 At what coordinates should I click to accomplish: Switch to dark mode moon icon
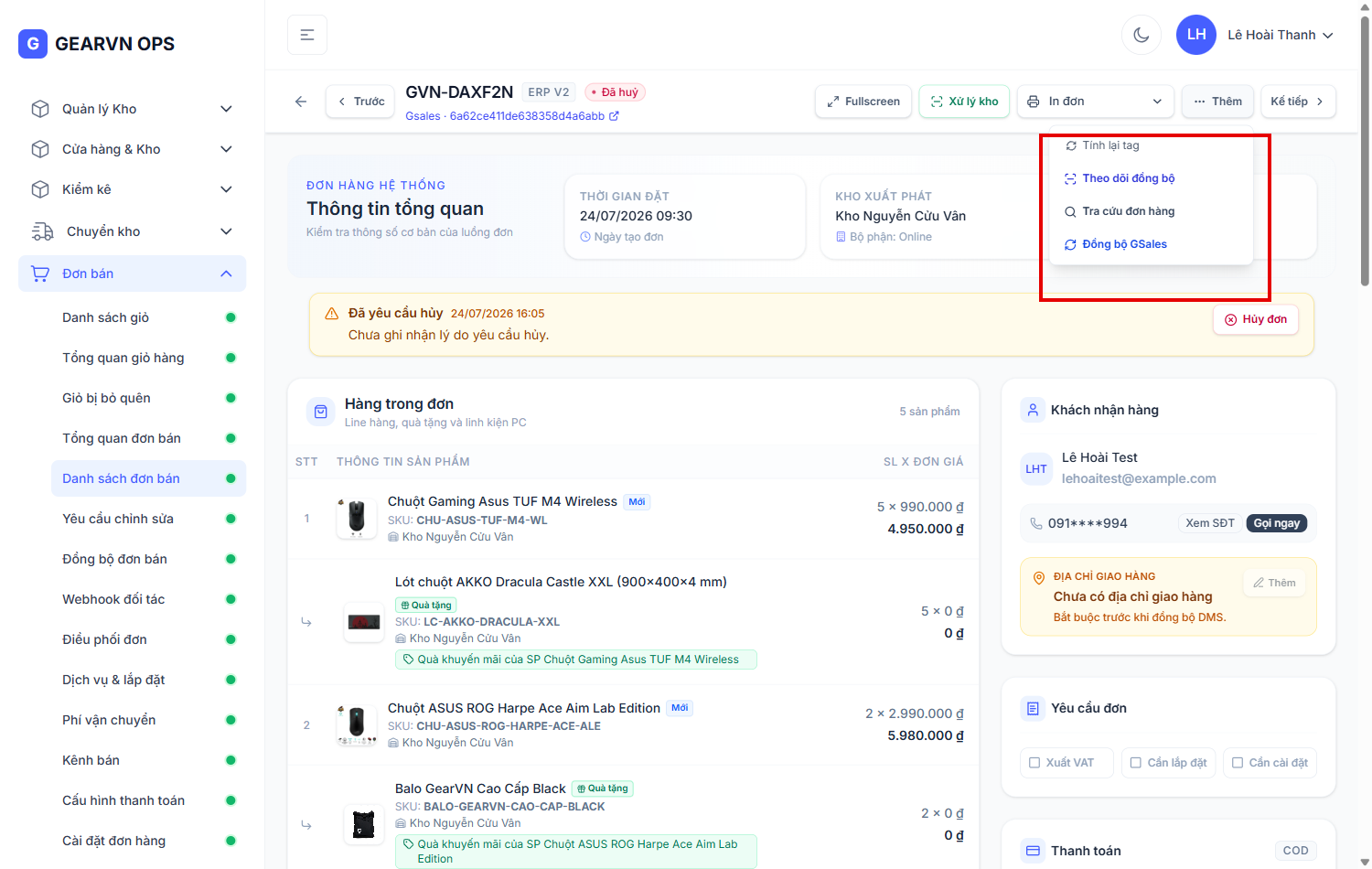coord(1142,35)
